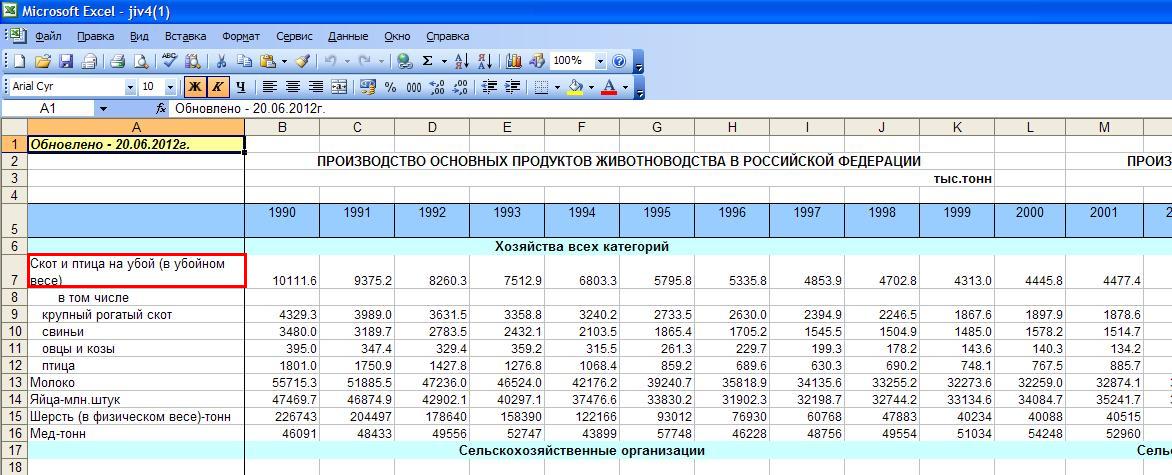This screenshot has height=475, width=1172.
Task: Toggle underline (Ч) formatting
Action: coord(241,87)
